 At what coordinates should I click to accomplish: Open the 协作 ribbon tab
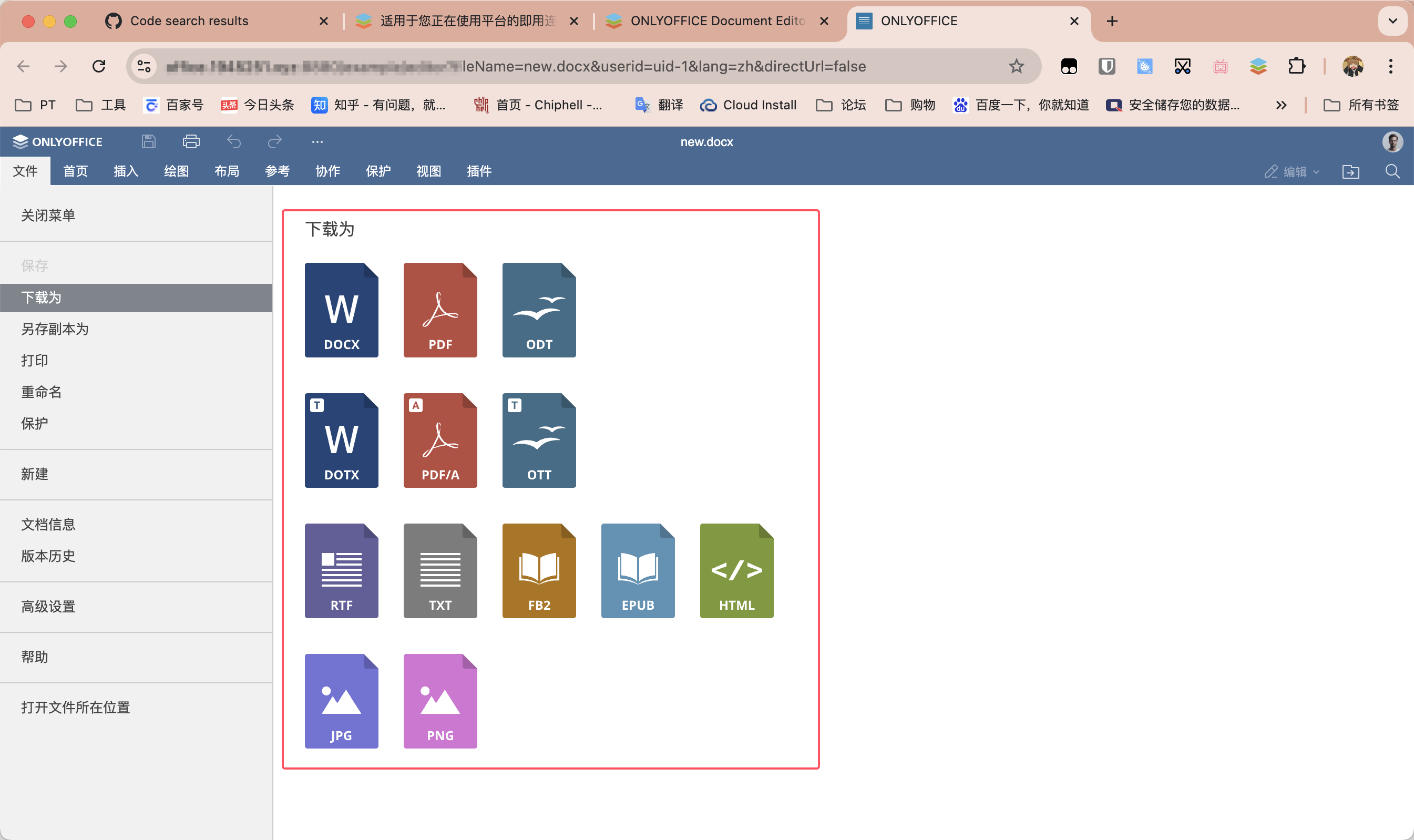[327, 171]
